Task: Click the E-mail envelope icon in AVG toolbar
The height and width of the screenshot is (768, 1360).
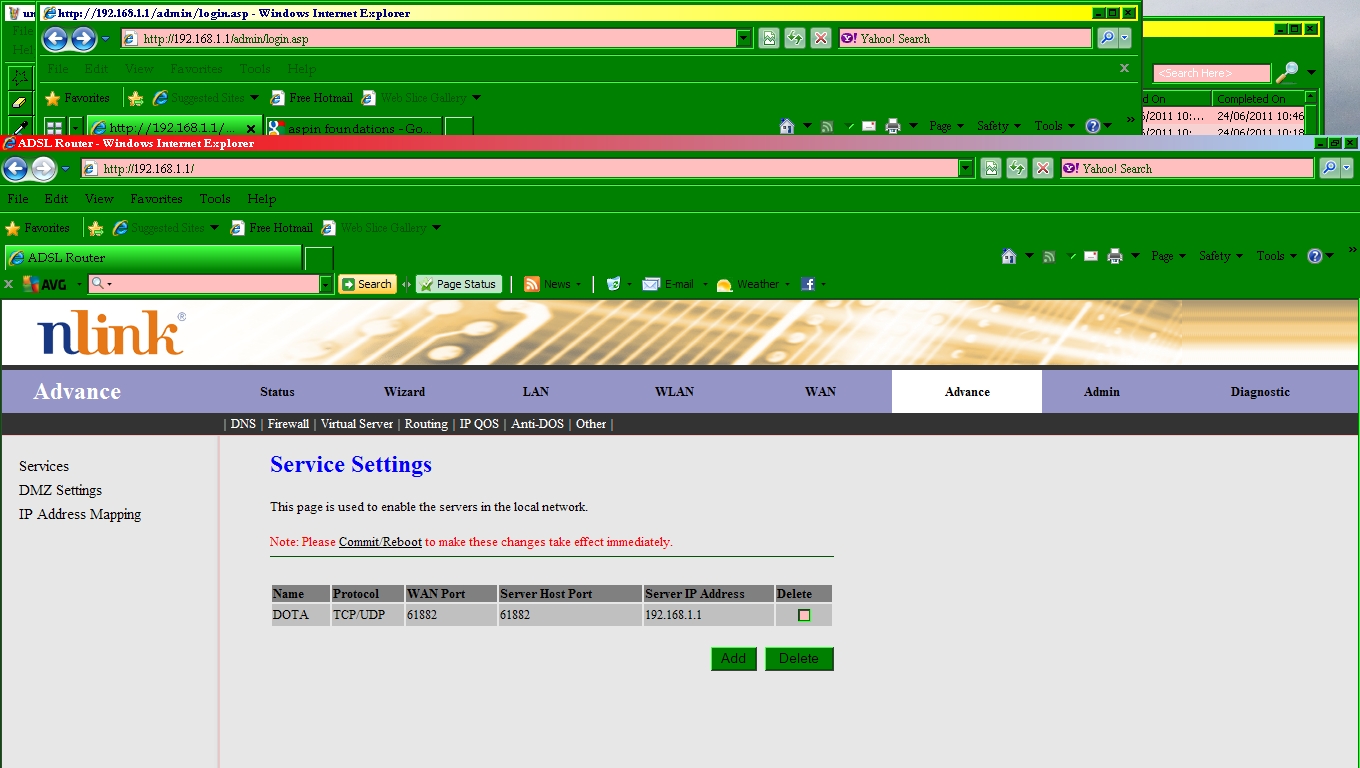Action: (x=651, y=284)
